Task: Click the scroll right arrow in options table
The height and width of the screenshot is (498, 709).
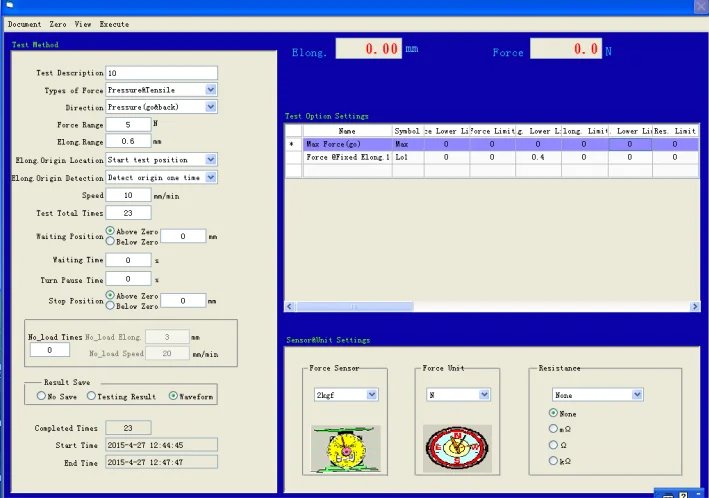Action: [695, 307]
